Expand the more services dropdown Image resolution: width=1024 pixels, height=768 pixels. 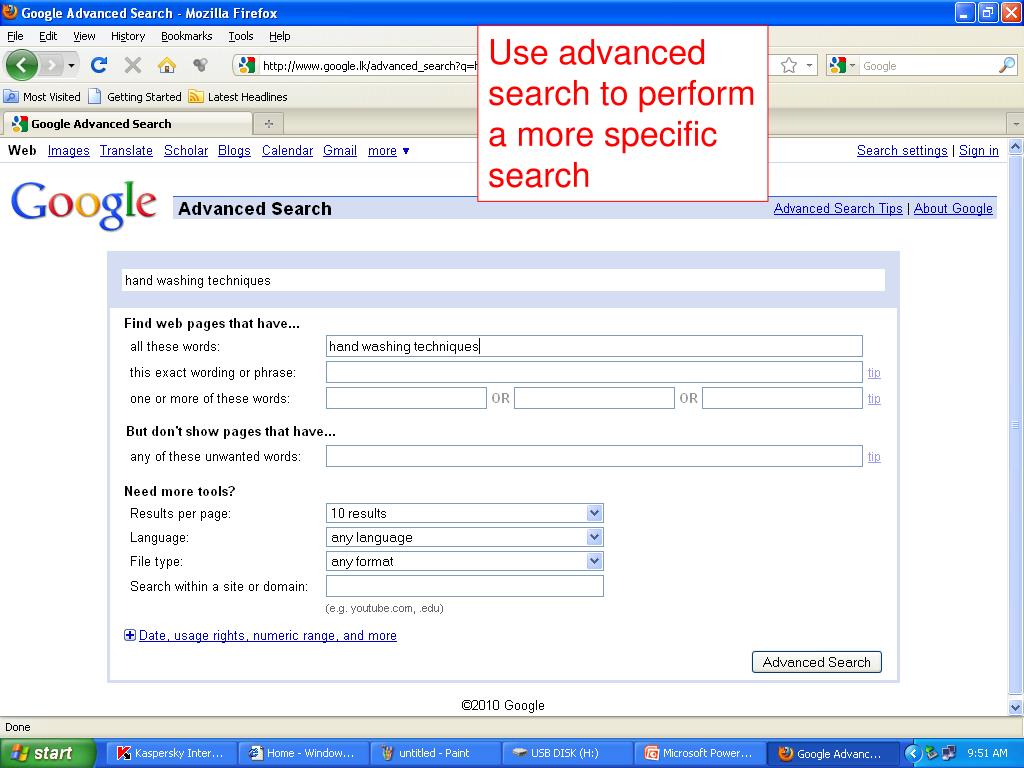(389, 151)
